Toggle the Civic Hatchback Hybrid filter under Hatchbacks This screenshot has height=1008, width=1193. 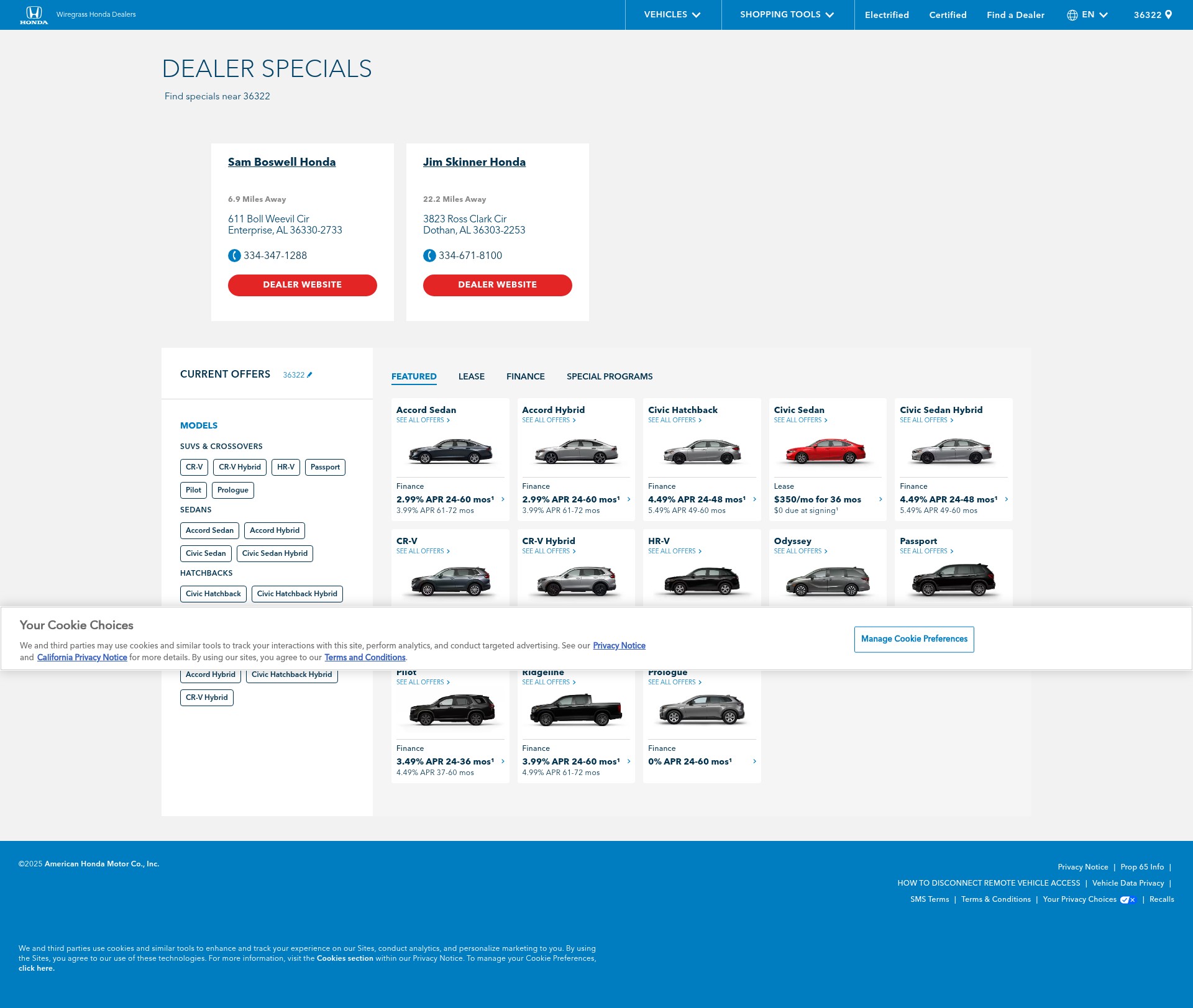coord(297,594)
